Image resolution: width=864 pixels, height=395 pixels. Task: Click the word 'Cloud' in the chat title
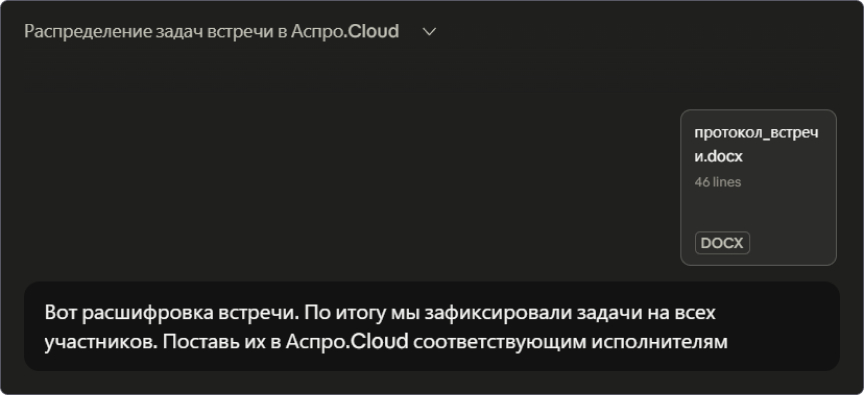(x=374, y=31)
